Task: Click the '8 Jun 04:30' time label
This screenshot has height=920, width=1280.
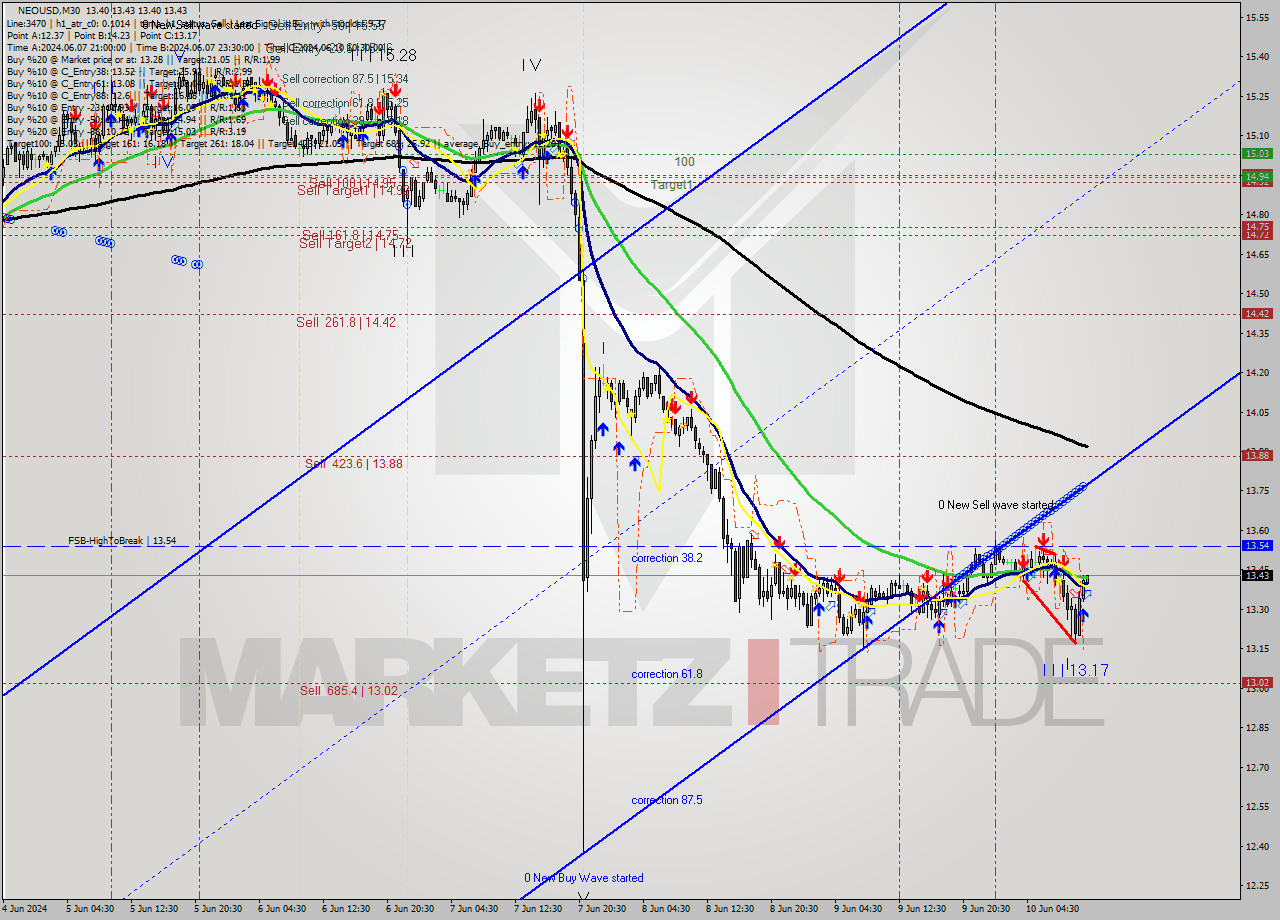Action: [665, 909]
